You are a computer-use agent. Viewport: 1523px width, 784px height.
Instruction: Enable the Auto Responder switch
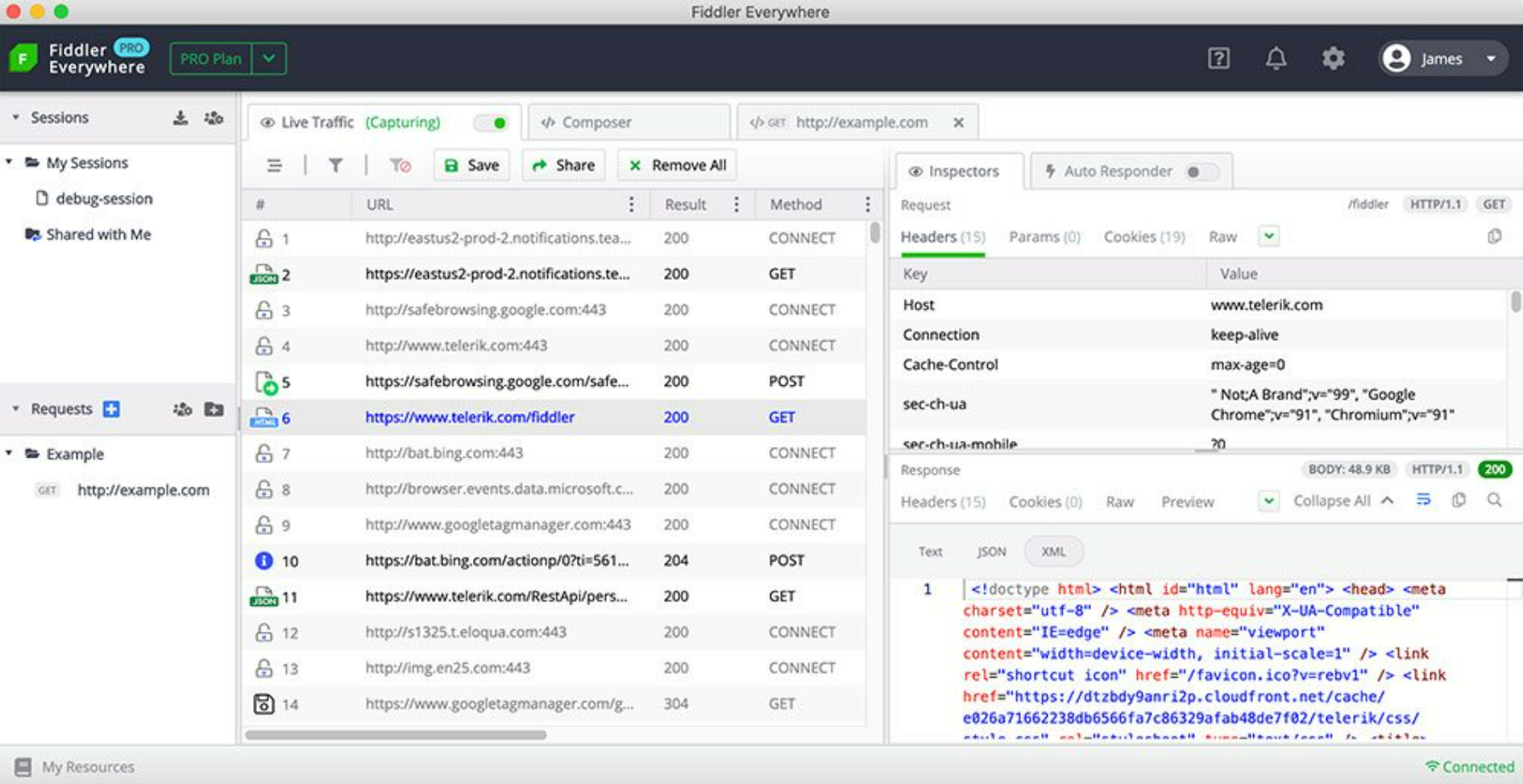click(1201, 172)
